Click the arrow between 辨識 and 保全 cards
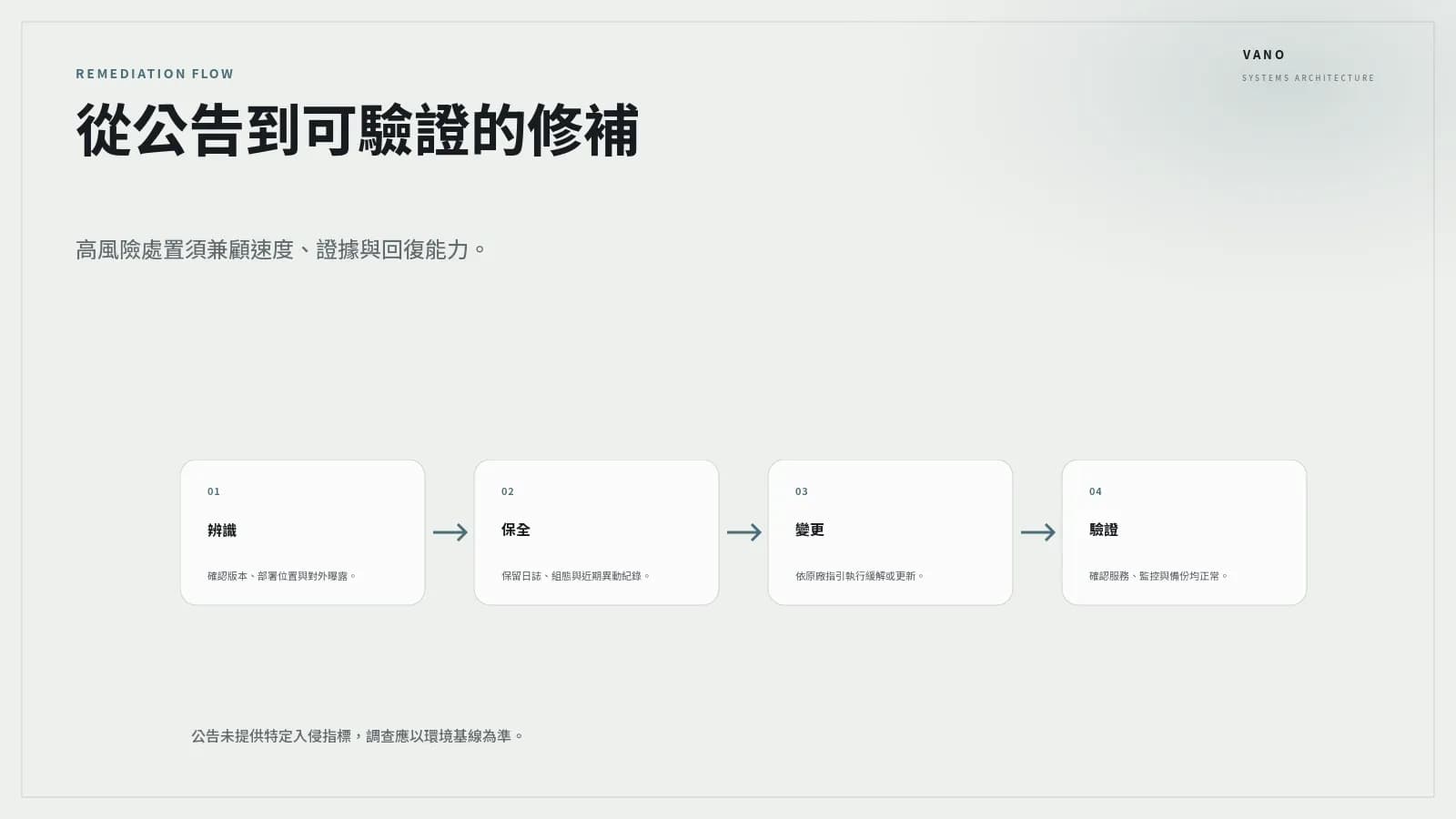This screenshot has width=1456, height=819. click(450, 532)
